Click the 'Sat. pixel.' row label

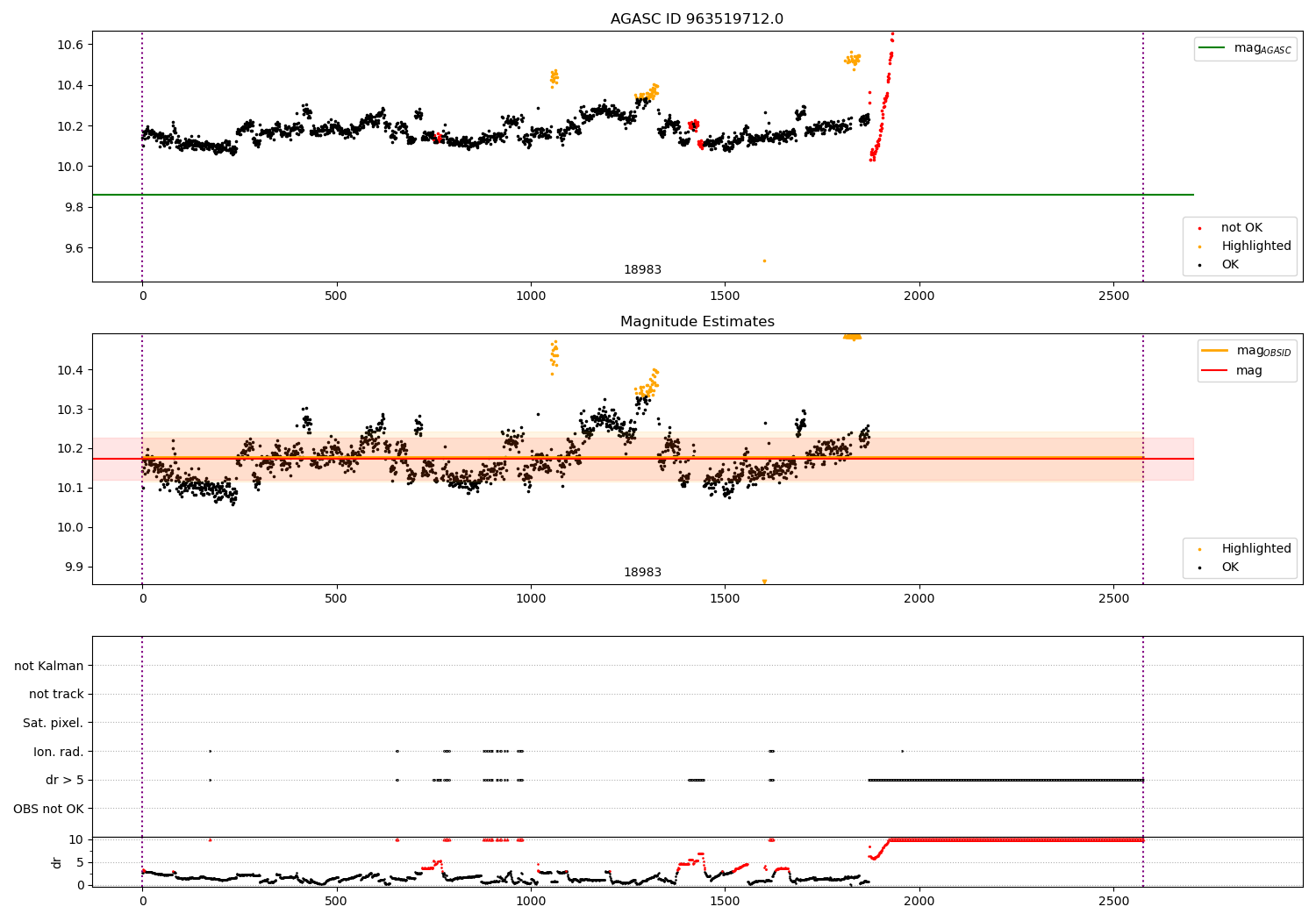pyautogui.click(x=54, y=723)
